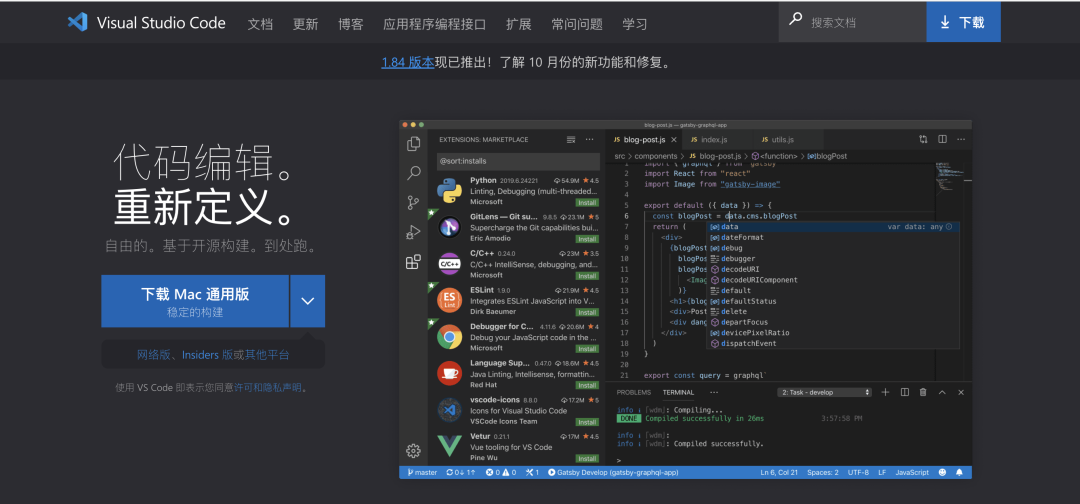Click the blue 下载 button in header
This screenshot has width=1080, height=504.
(x=964, y=22)
